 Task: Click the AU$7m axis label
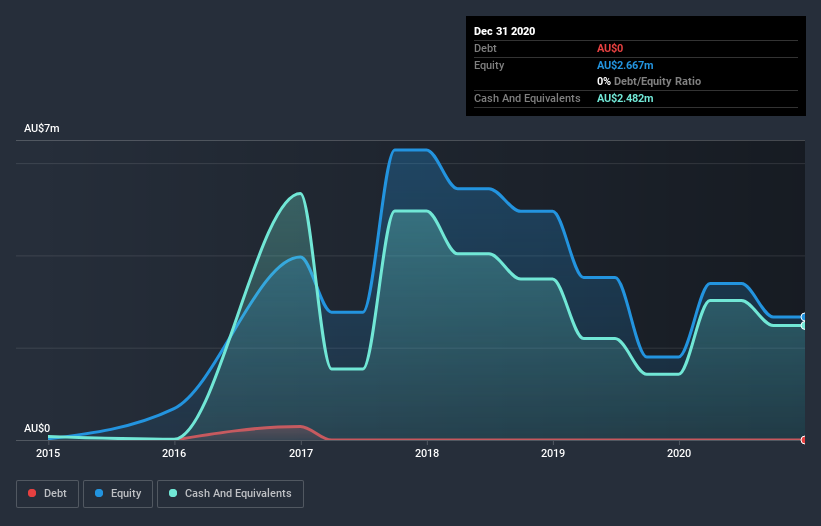click(41, 128)
